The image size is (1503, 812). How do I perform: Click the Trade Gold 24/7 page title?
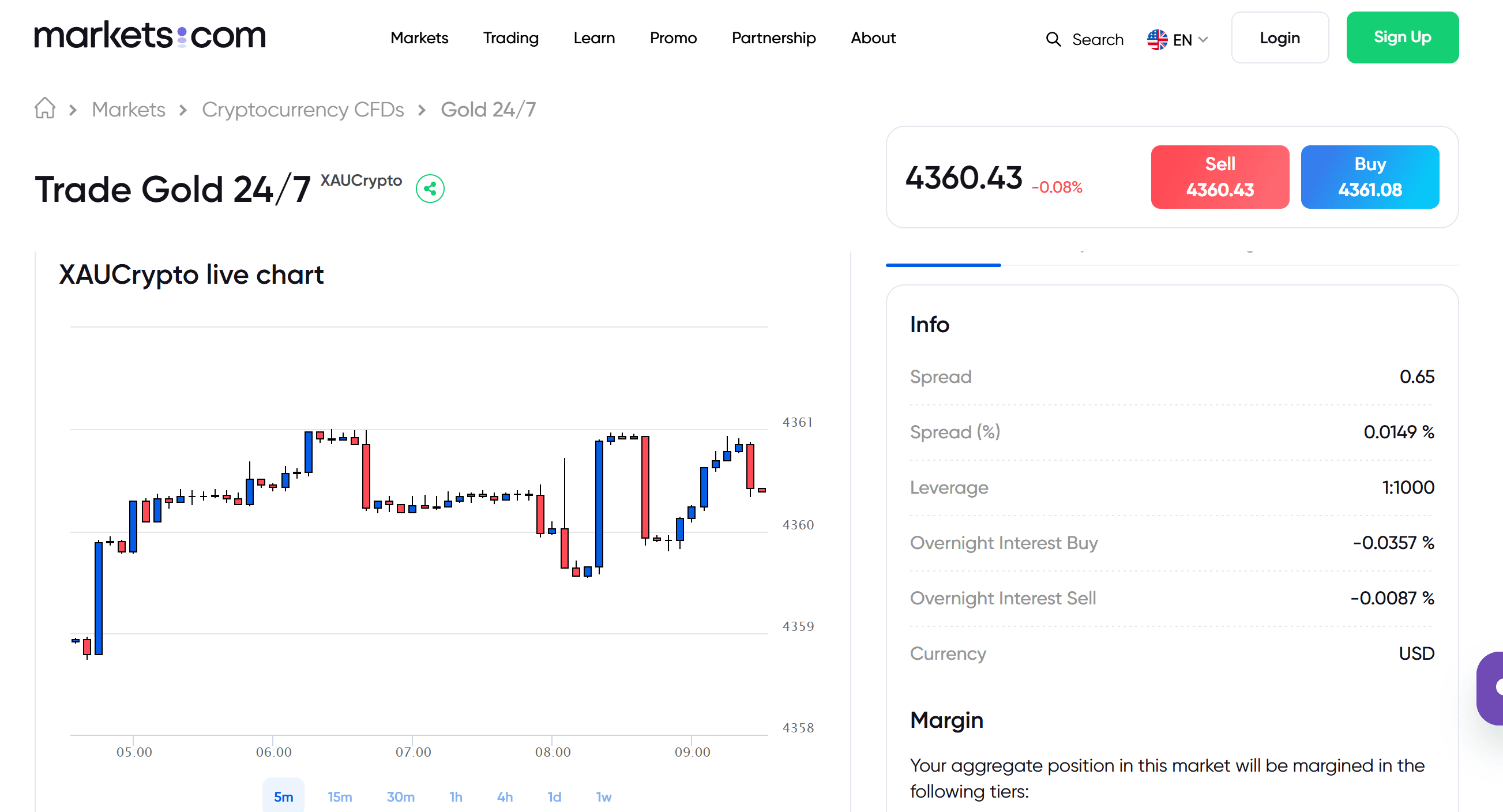[x=172, y=190]
